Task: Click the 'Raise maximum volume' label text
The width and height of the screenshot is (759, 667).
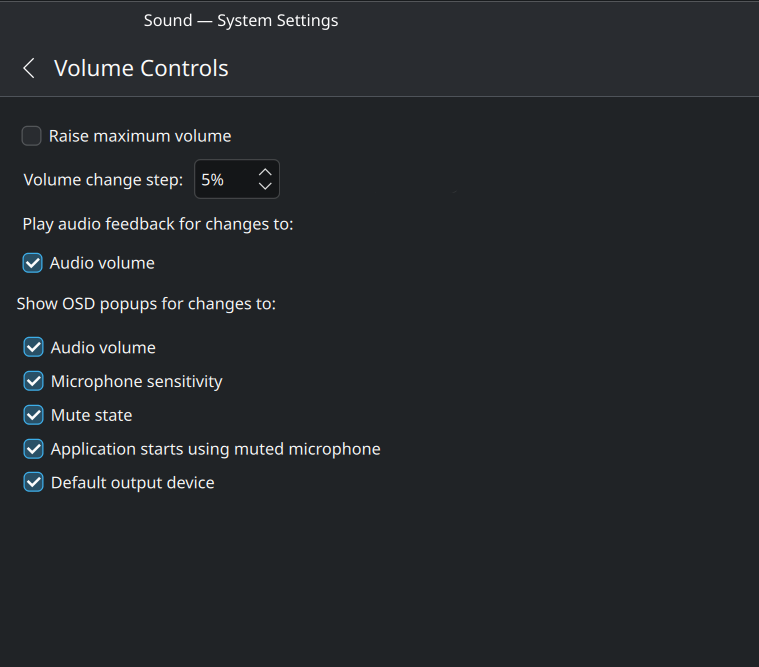Action: [140, 136]
